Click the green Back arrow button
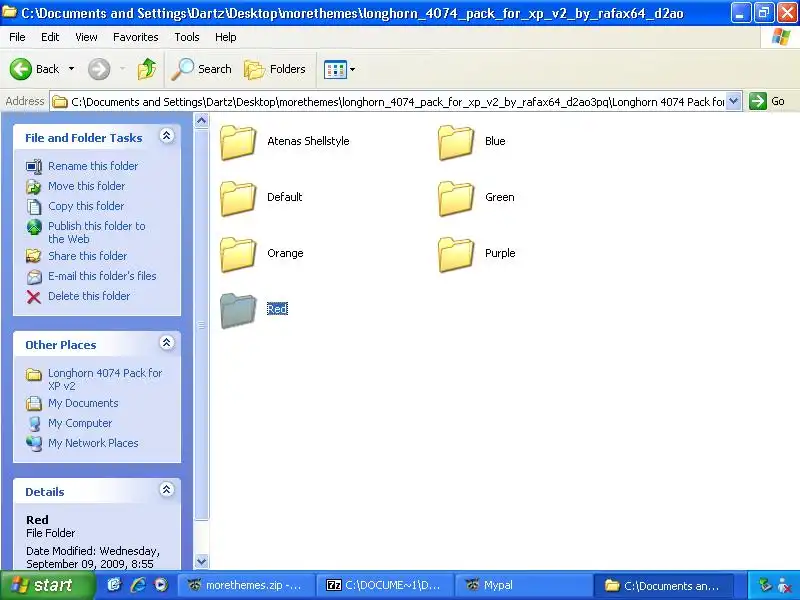 point(20,69)
